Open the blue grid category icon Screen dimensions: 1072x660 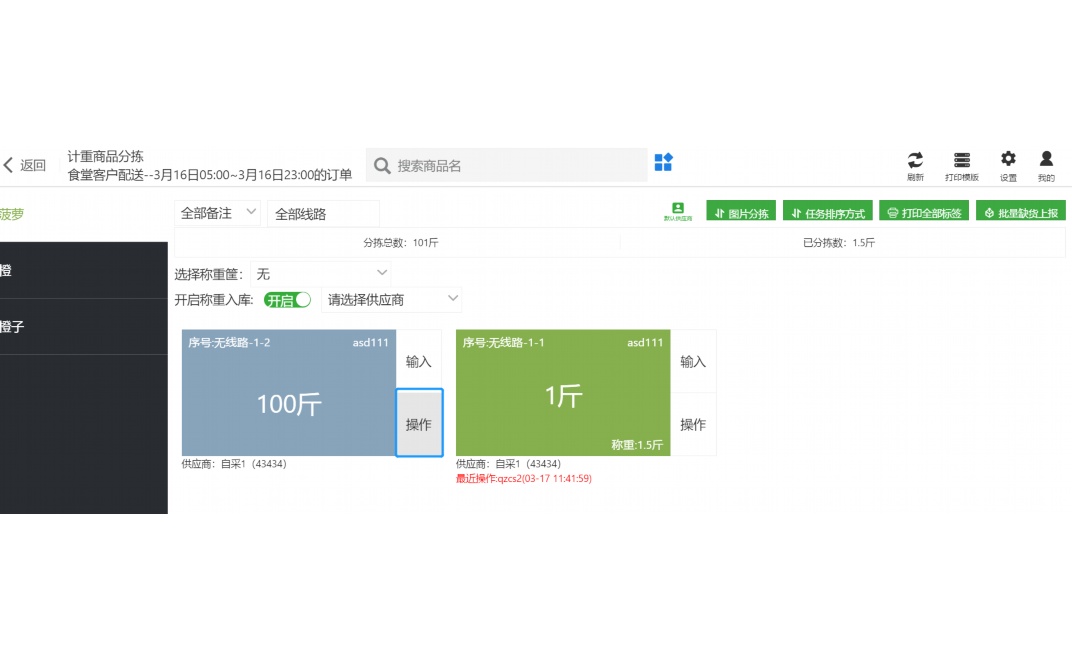(663, 162)
